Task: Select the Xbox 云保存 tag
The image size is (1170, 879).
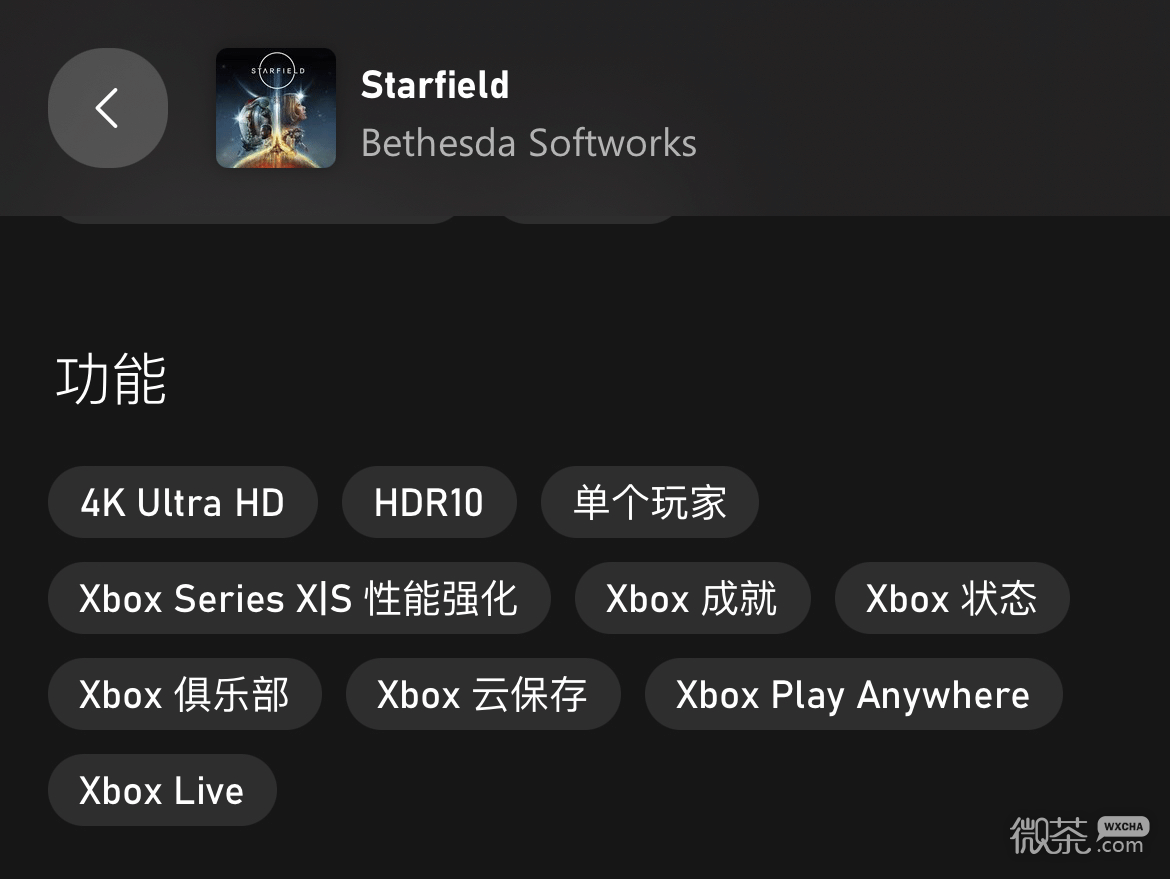Action: coord(483,694)
